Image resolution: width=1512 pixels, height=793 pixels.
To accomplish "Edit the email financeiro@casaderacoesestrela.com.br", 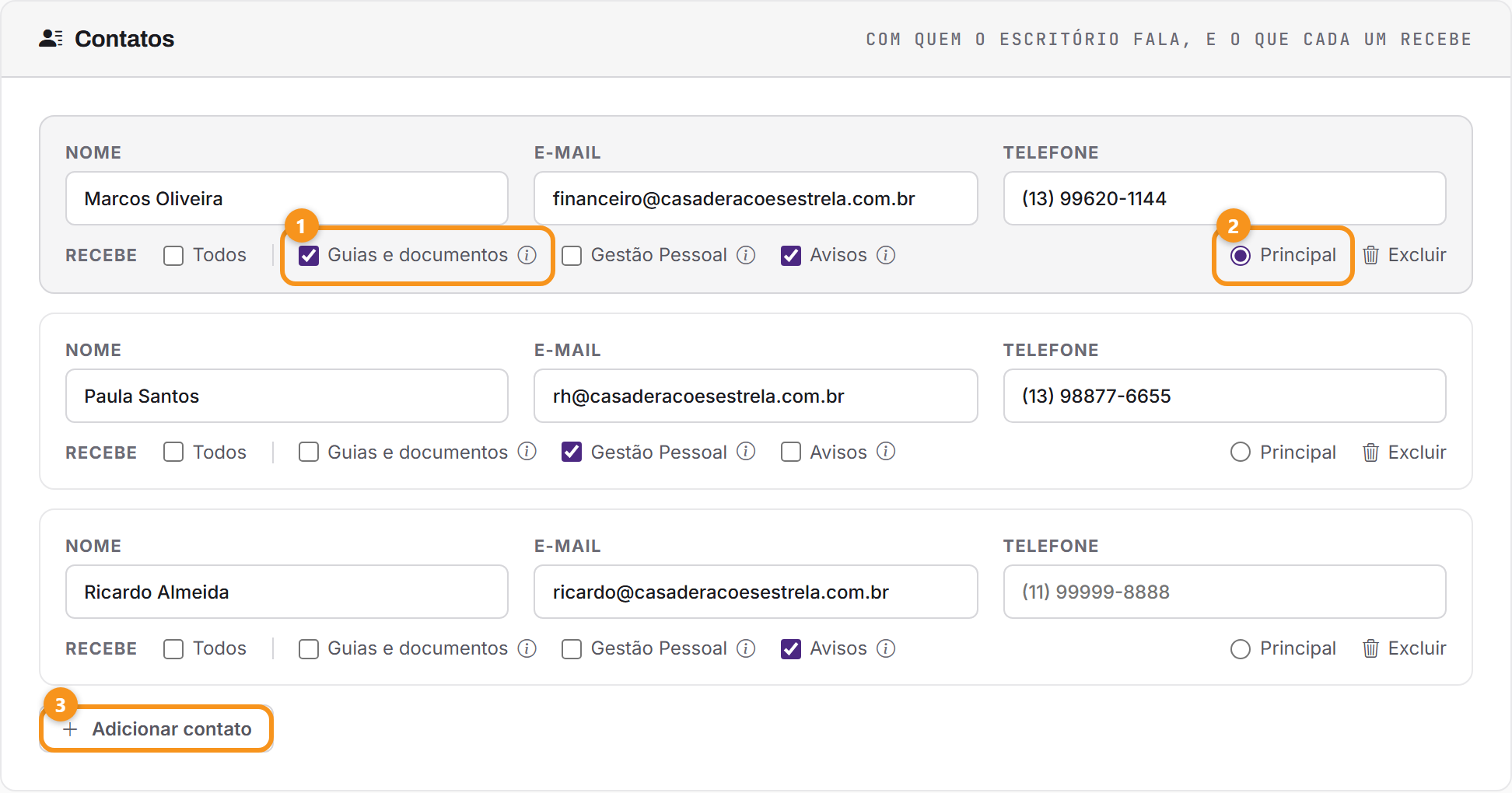I will [x=756, y=198].
